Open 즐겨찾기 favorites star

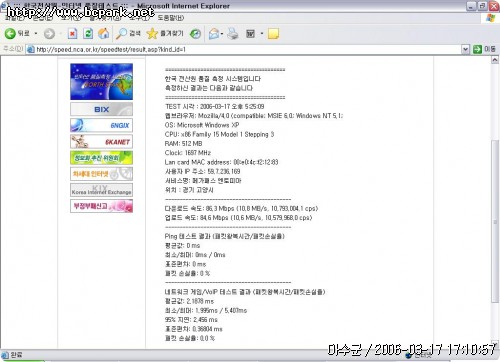pos(165,33)
